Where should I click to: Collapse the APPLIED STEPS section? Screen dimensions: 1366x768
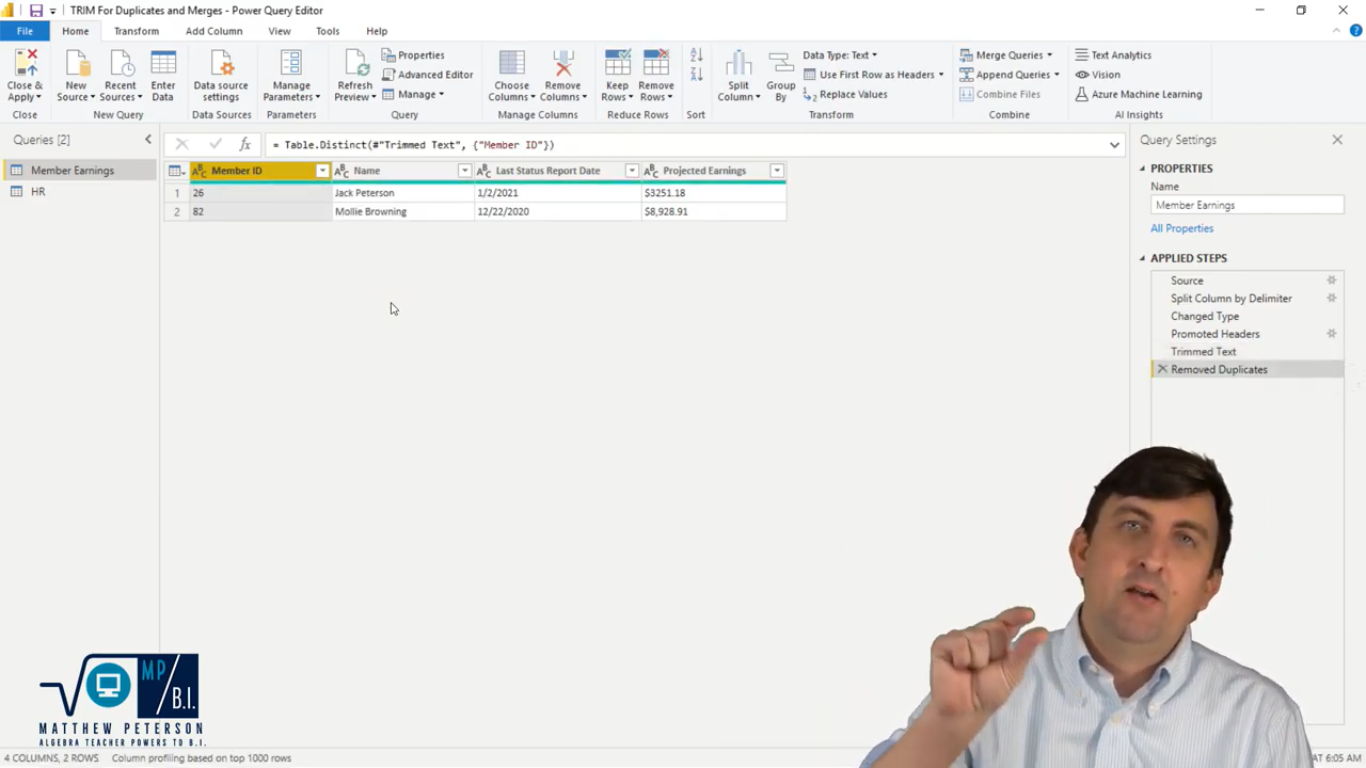pyautogui.click(x=1143, y=258)
